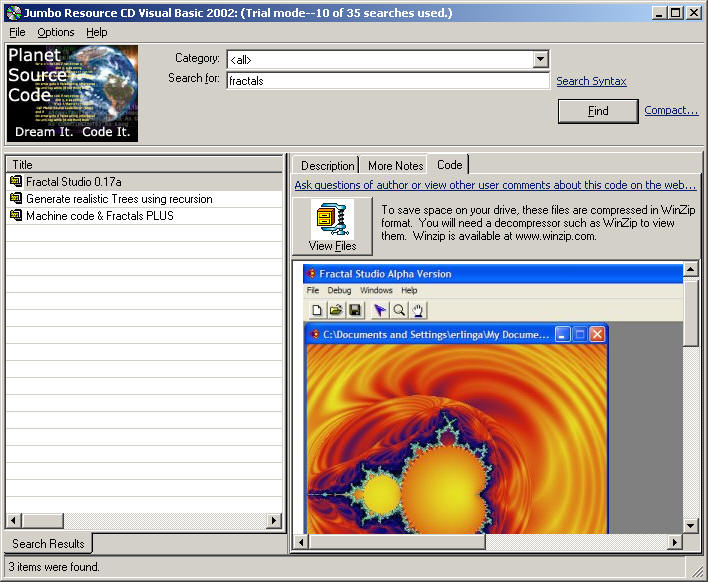Select the magnifier zoom tool in the preview
This screenshot has height=582, width=708.
pos(399,310)
